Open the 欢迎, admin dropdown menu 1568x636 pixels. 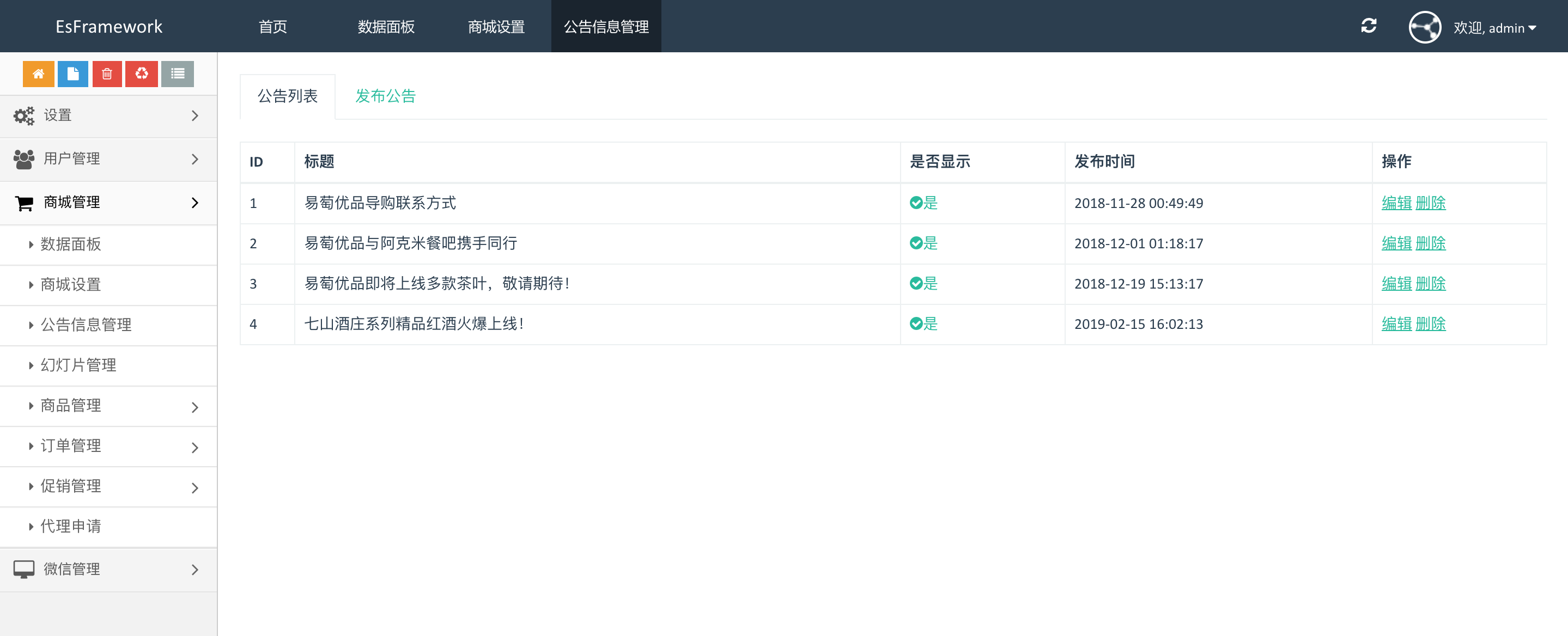click(1494, 28)
